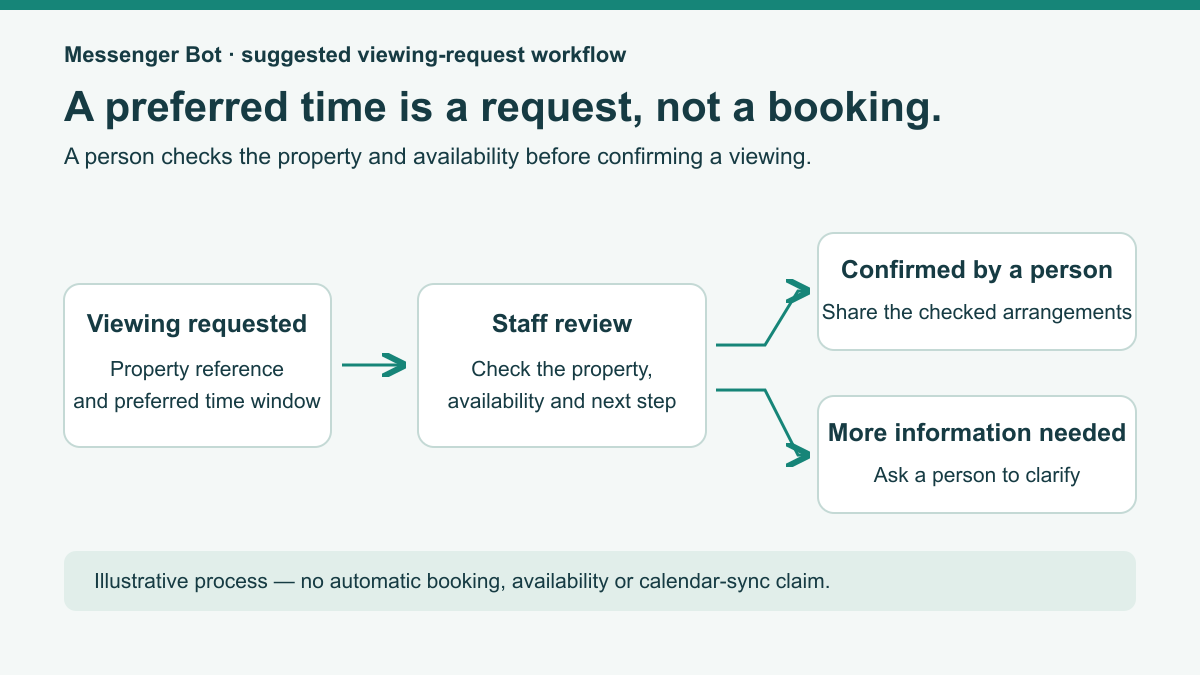Image resolution: width=1200 pixels, height=675 pixels.
Task: Click the title 'A preferred time is a request, not a booking.'
Action: pos(503,107)
